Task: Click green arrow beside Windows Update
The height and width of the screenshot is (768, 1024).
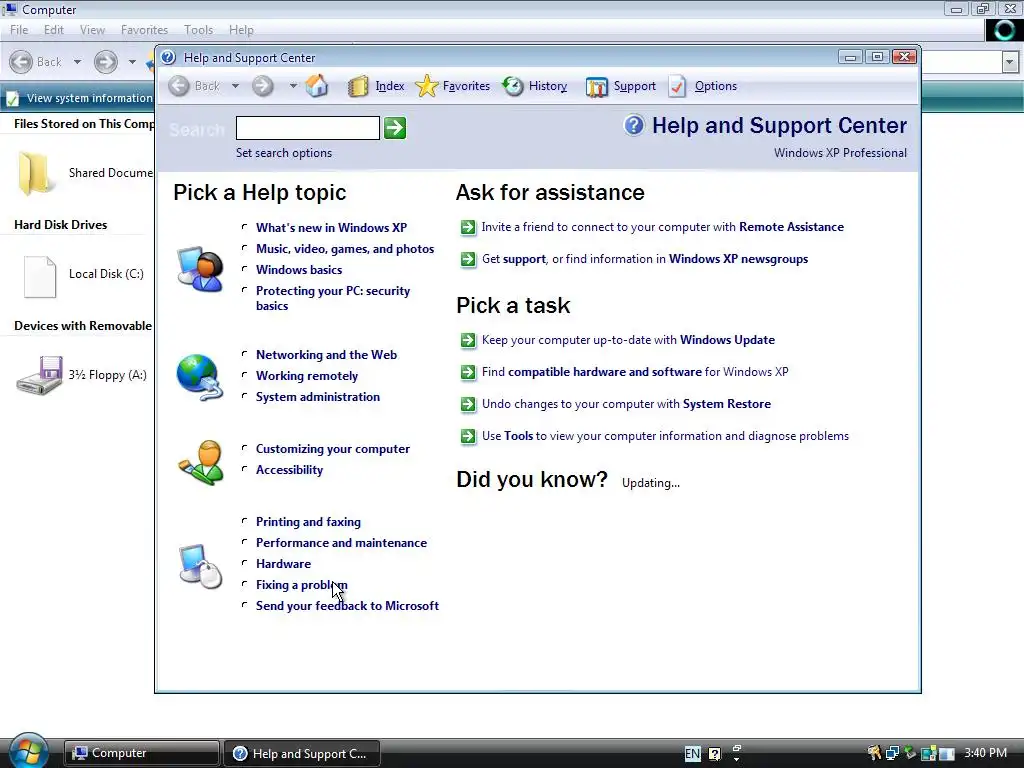Action: click(468, 340)
